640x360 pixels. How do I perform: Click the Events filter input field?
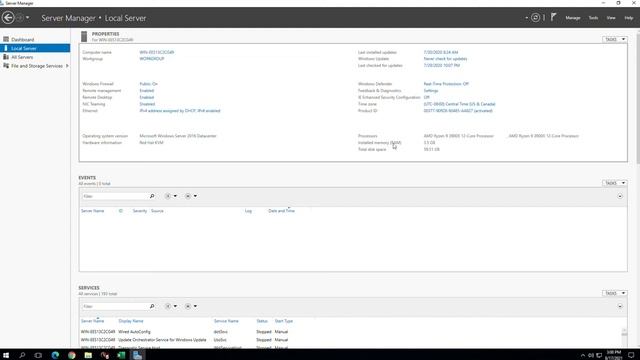click(x=114, y=196)
